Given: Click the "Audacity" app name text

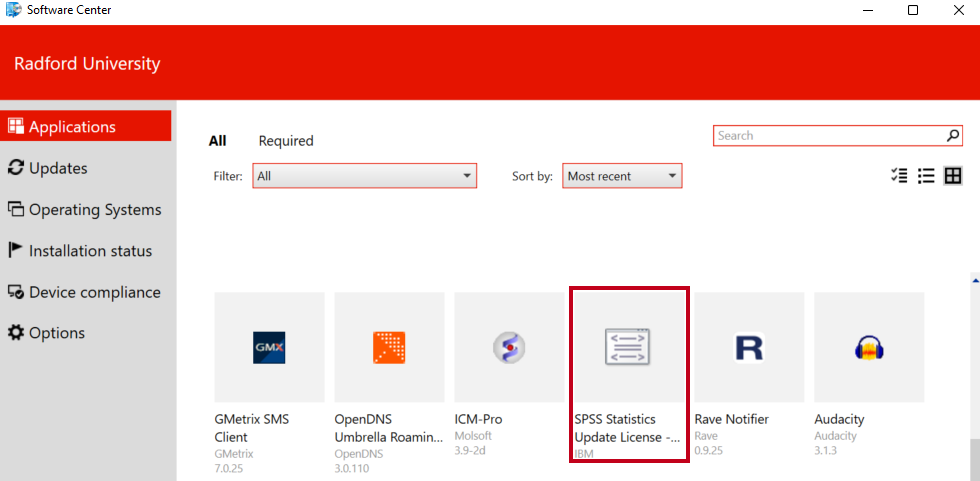Looking at the screenshot, I should (x=839, y=419).
